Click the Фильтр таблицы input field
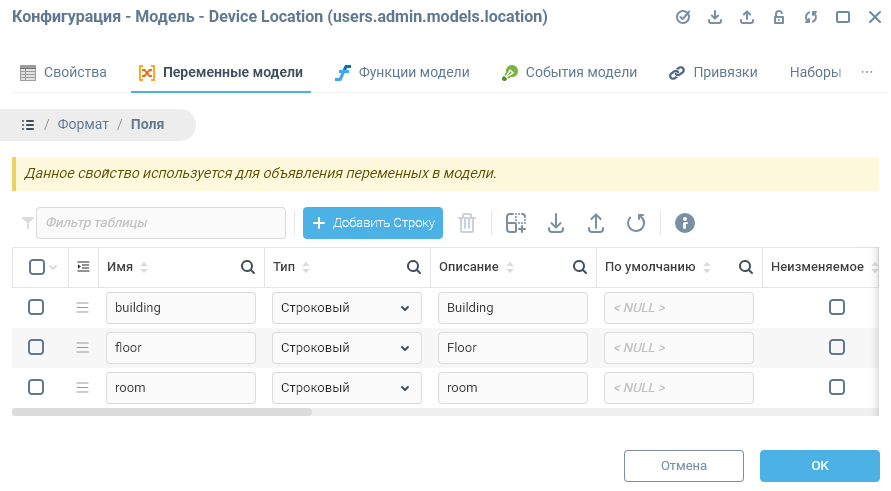This screenshot has width=891, height=491. 161,223
